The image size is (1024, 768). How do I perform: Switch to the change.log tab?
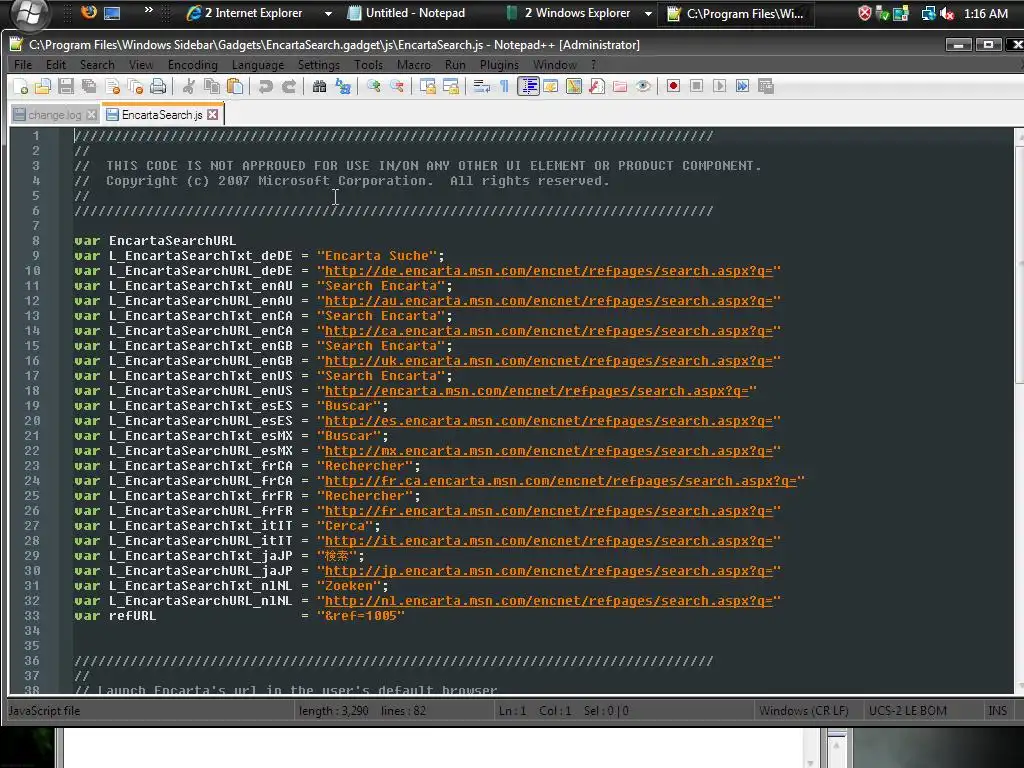[55, 115]
